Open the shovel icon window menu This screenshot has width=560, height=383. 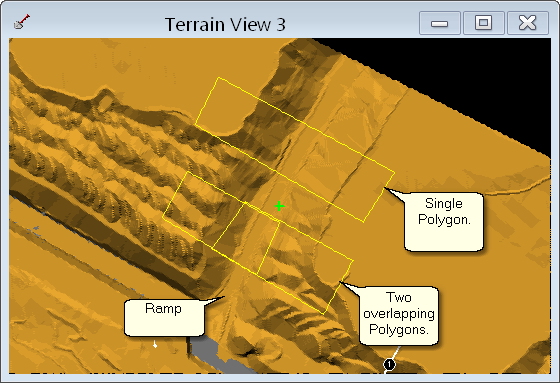click(21, 22)
